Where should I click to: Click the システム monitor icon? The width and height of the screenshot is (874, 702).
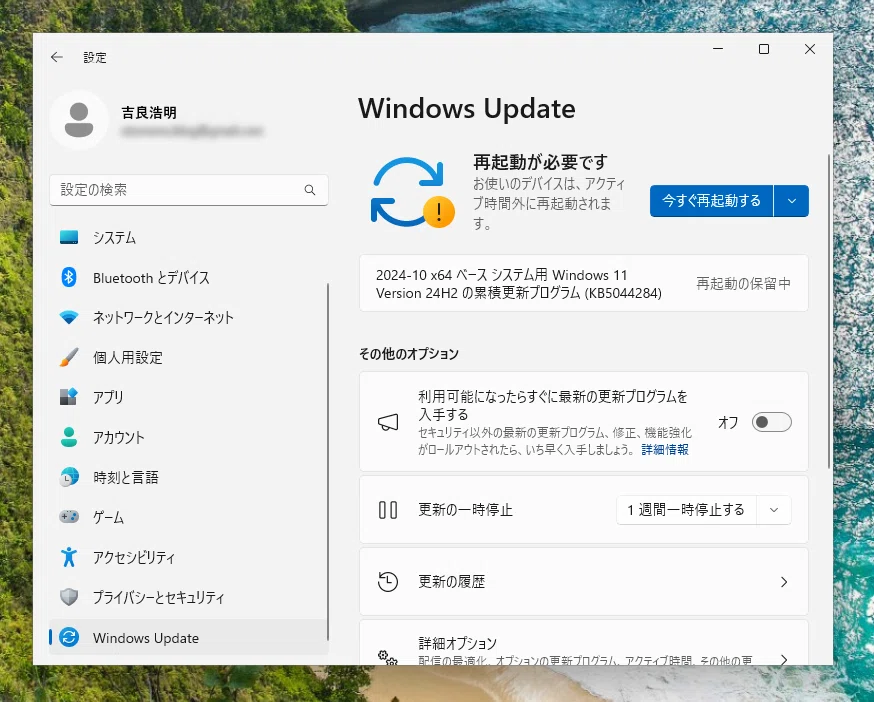point(69,238)
